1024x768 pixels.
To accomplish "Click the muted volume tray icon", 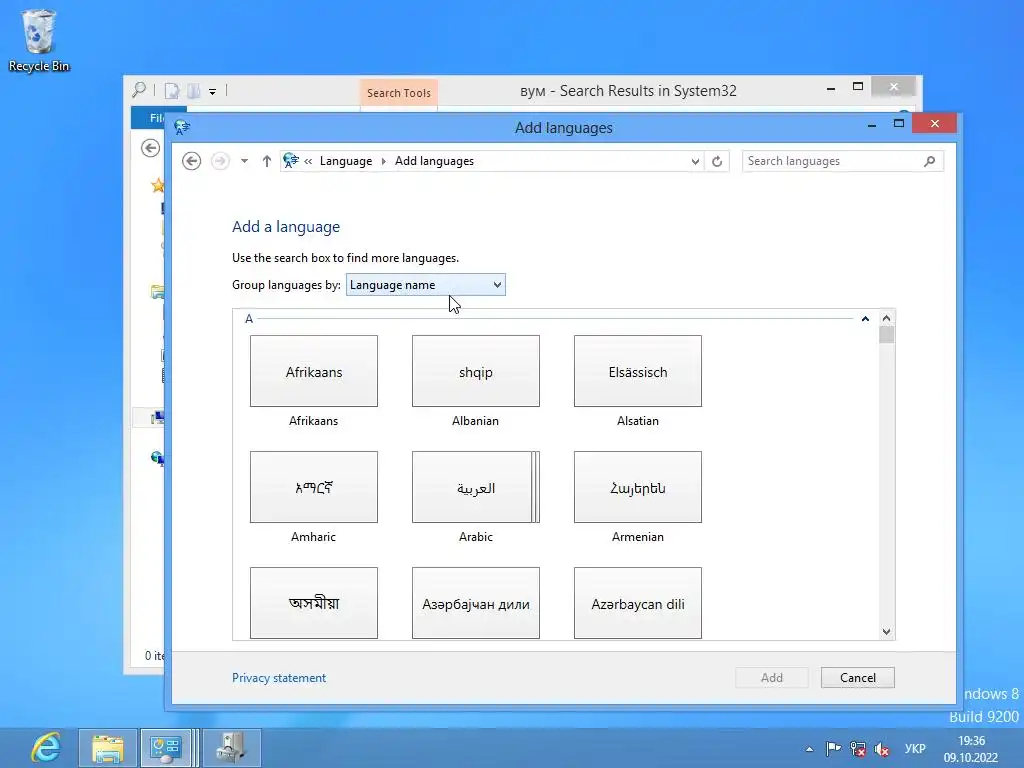I will [x=882, y=749].
